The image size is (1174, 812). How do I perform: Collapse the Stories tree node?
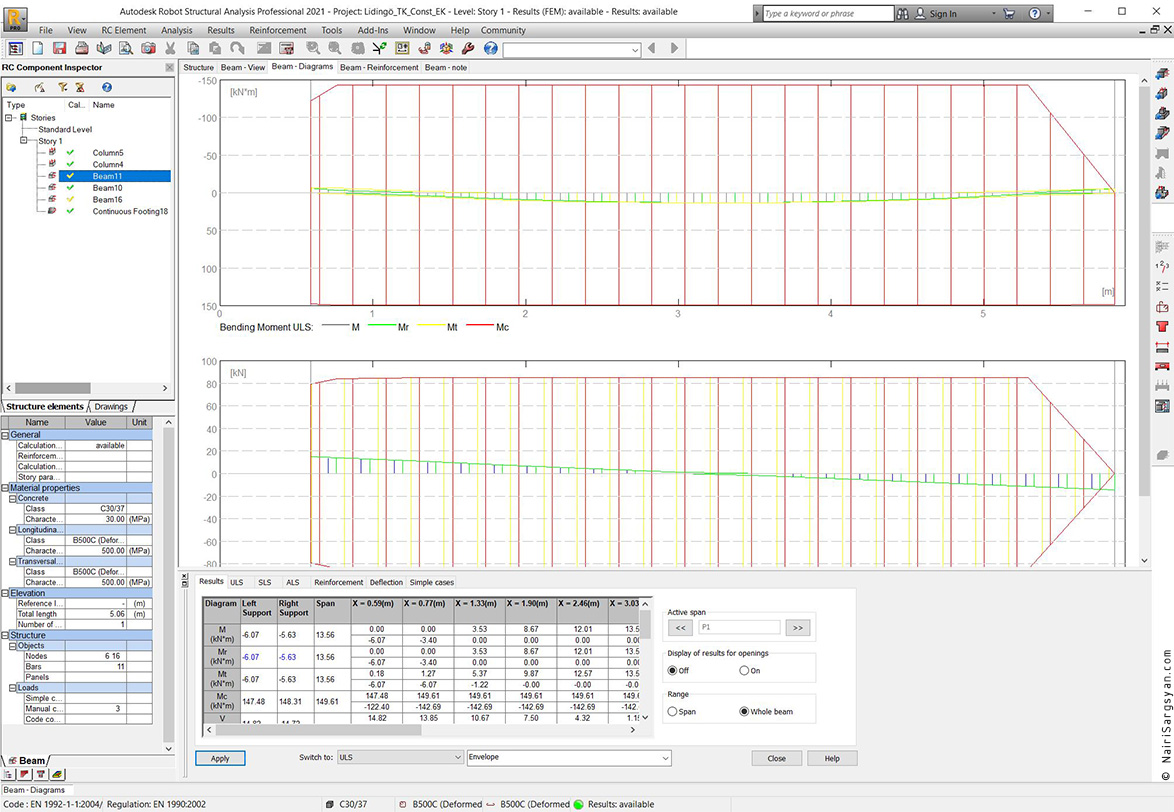(9, 117)
